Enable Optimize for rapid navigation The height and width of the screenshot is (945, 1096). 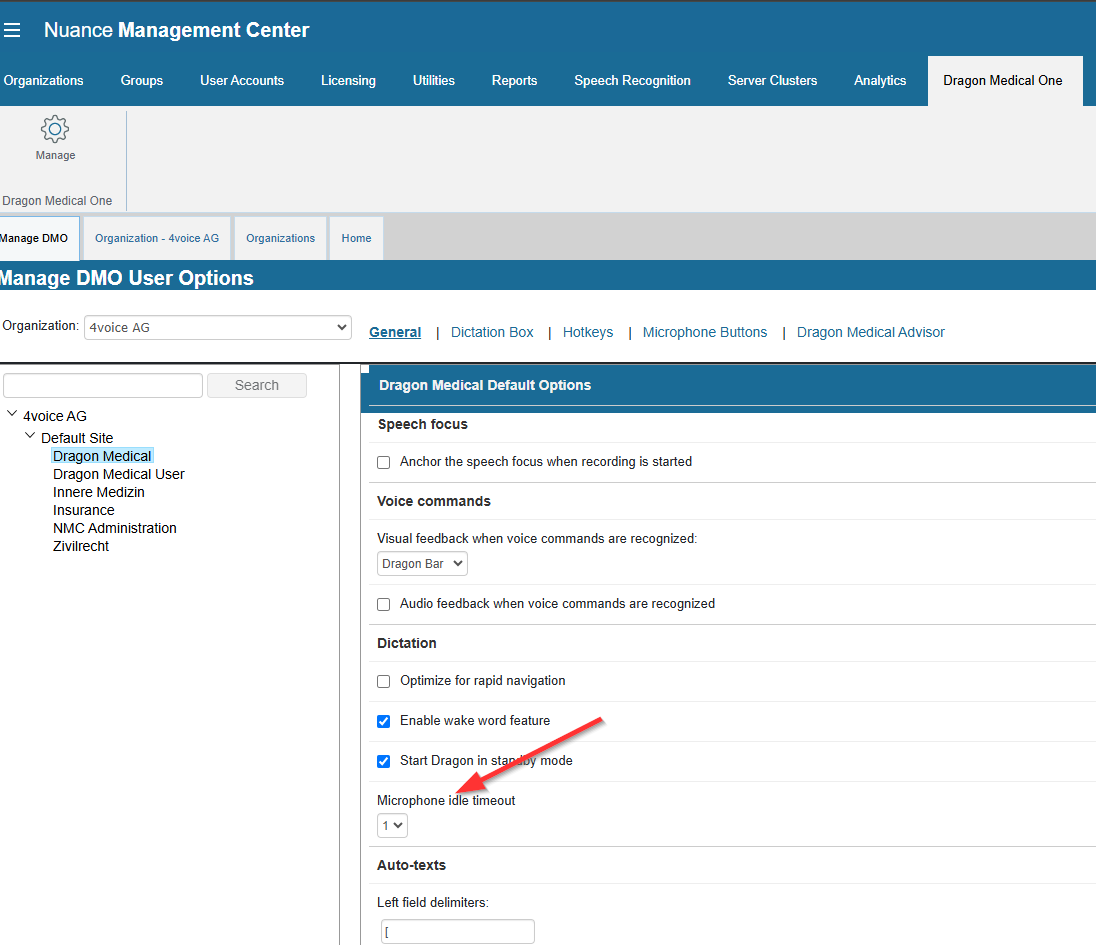click(384, 681)
